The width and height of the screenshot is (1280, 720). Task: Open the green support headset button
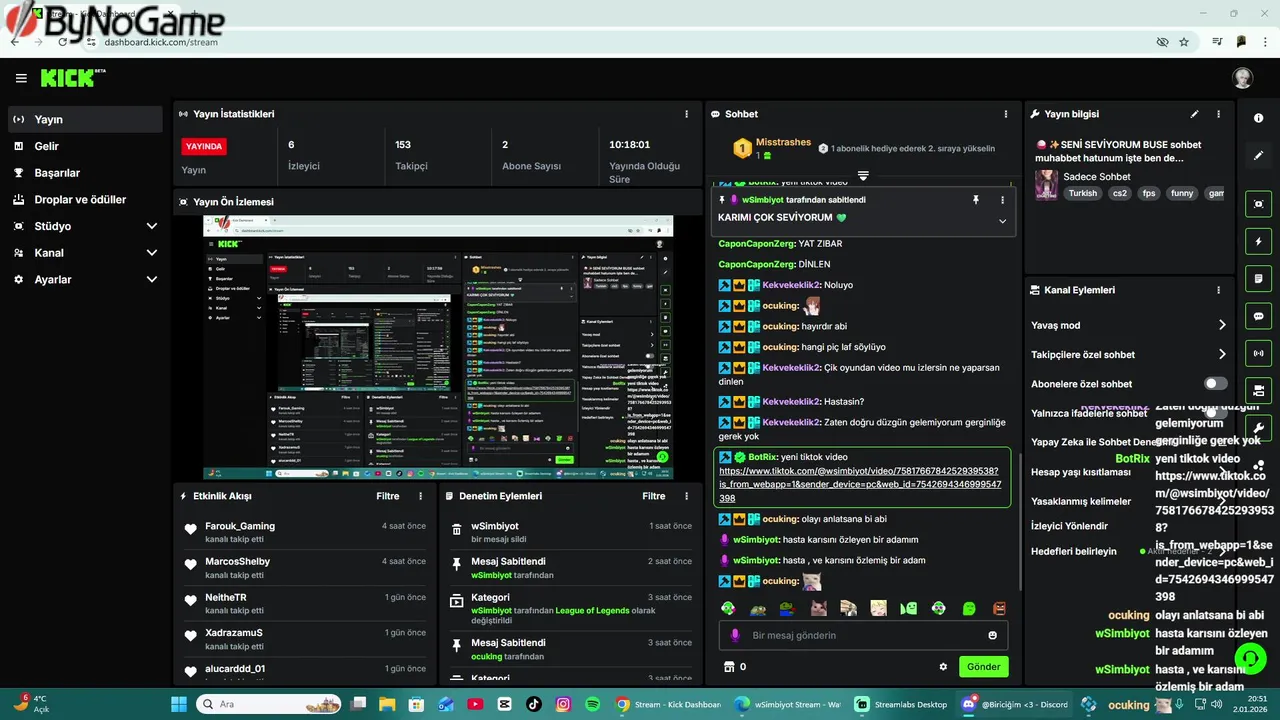coord(1250,657)
